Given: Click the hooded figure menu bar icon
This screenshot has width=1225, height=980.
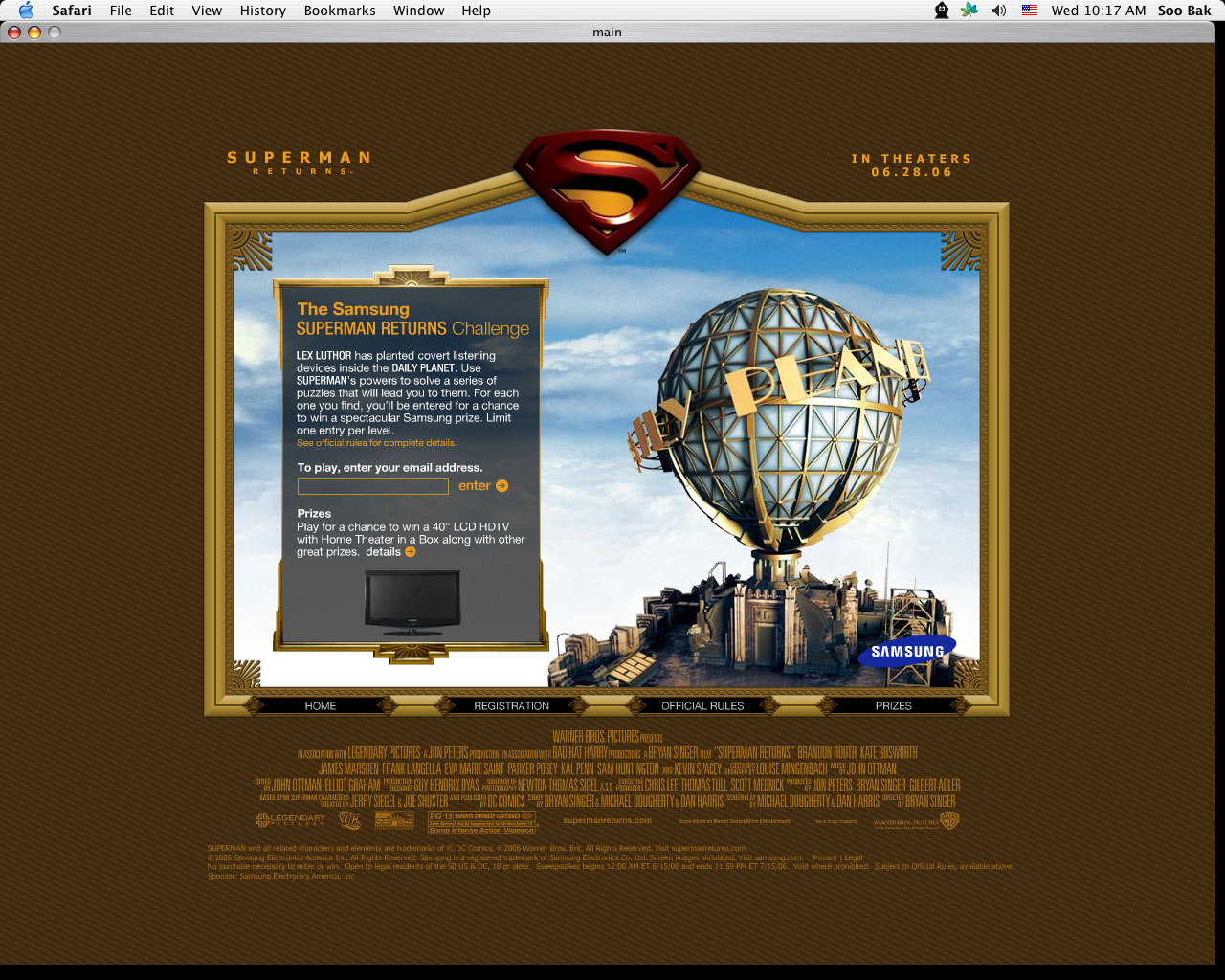Looking at the screenshot, I should point(942,11).
